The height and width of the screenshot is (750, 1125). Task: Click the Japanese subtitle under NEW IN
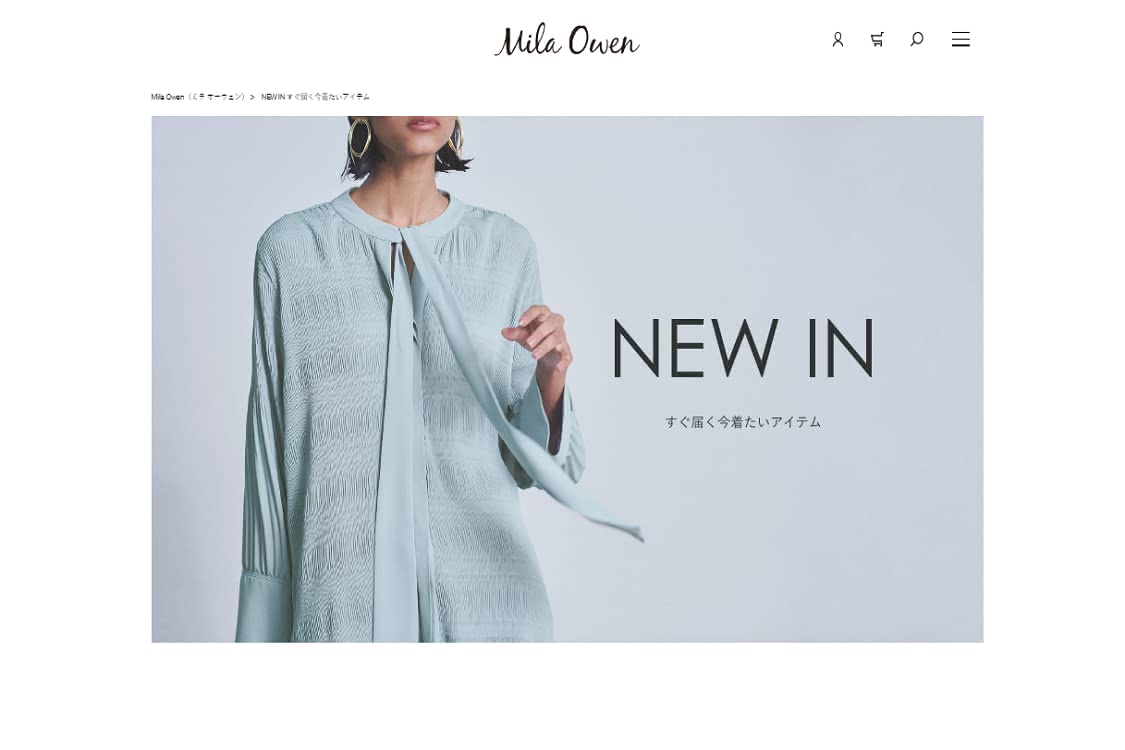click(x=743, y=422)
